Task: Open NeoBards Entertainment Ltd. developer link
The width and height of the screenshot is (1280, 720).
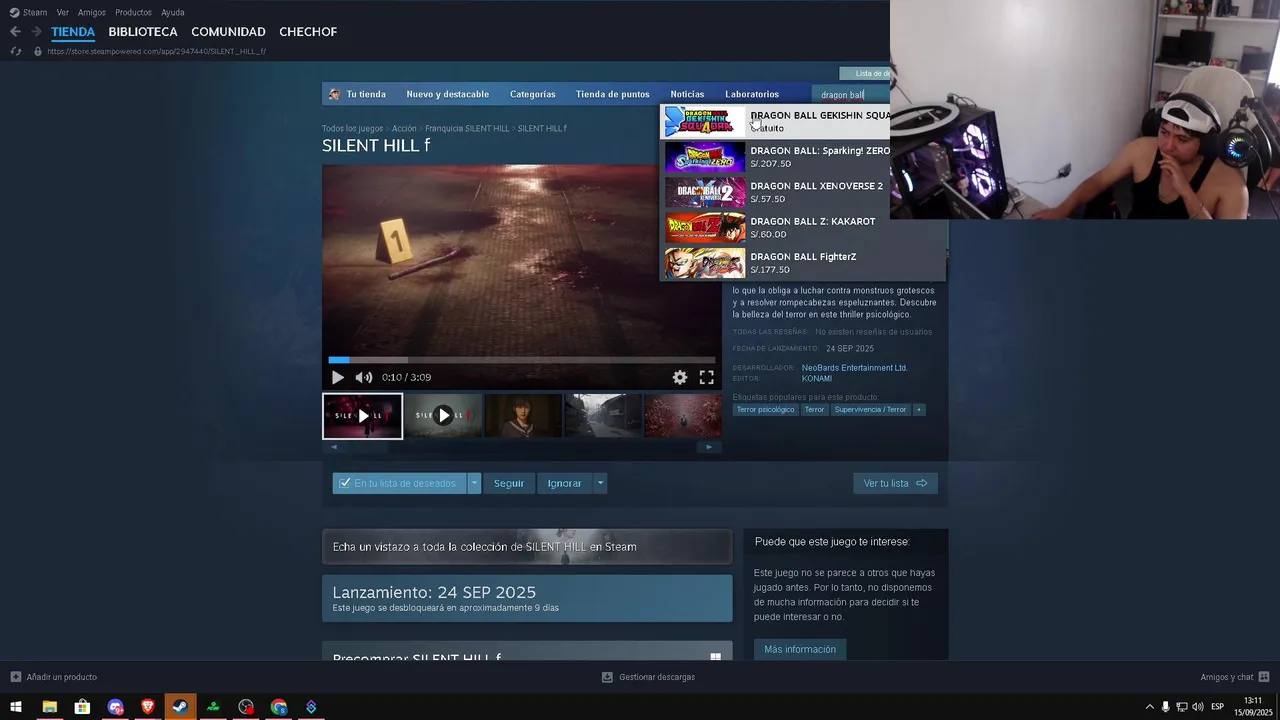Action: (x=854, y=368)
